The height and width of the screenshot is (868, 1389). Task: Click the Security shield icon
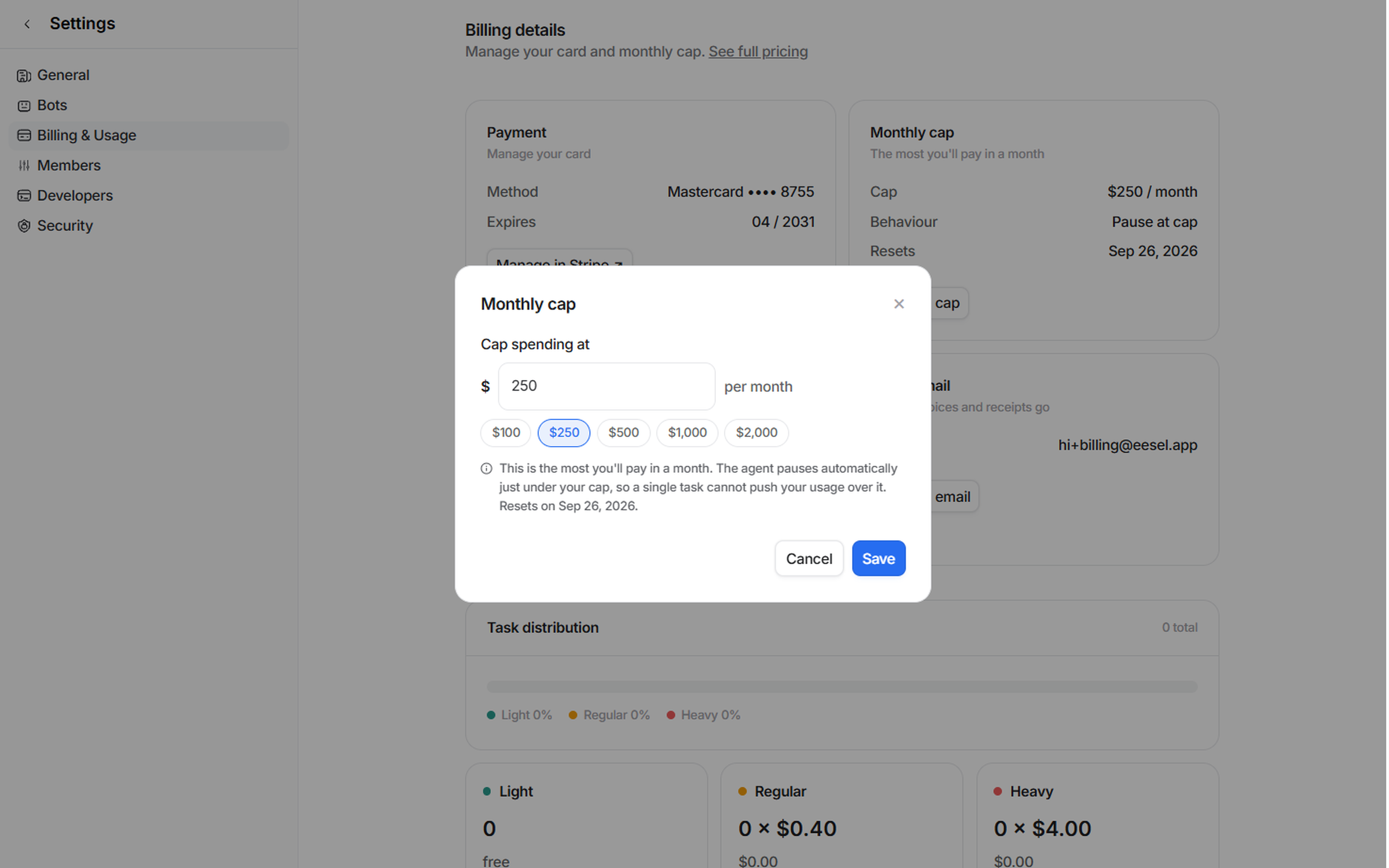(x=24, y=226)
